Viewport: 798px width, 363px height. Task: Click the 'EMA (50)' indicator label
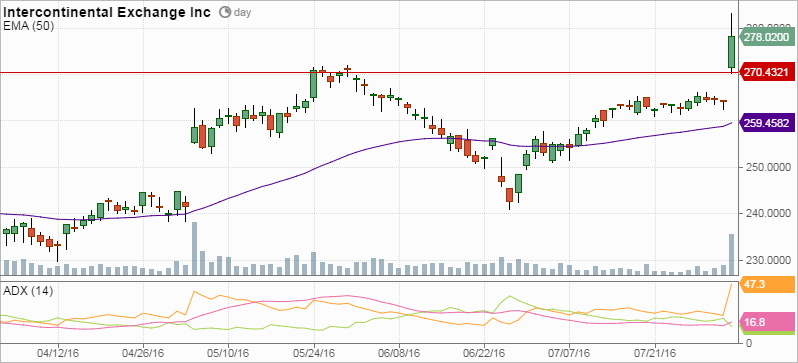tap(28, 26)
